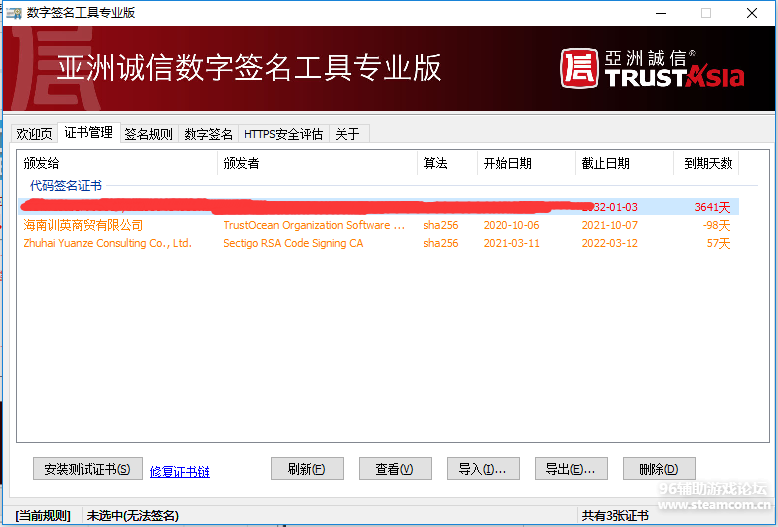Sort by 到期天数 column header
This screenshot has height=527, width=778.
coord(707,163)
